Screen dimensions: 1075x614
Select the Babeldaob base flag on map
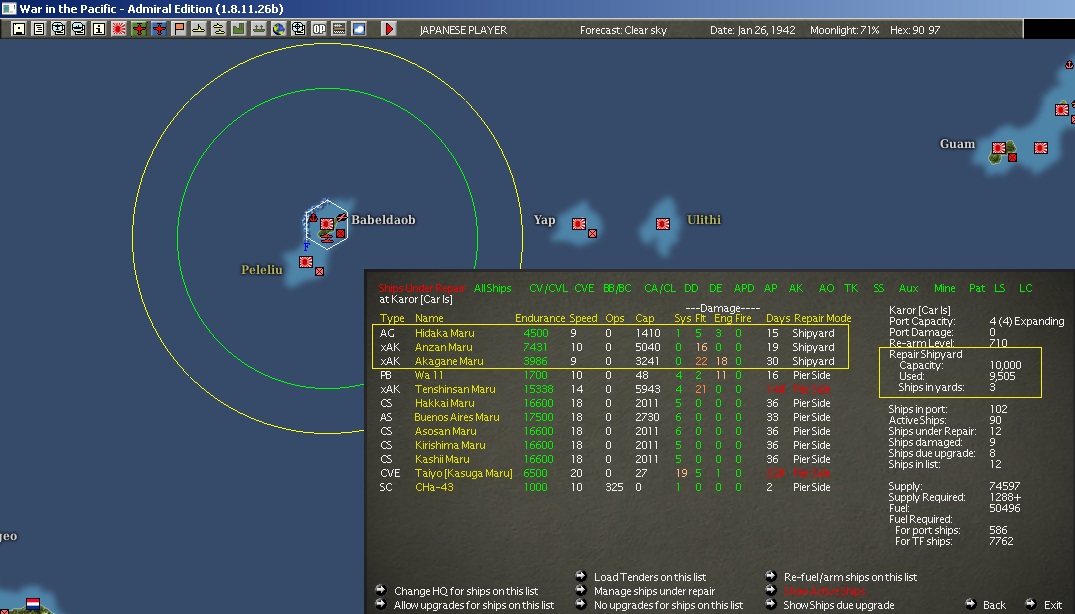coord(327,224)
